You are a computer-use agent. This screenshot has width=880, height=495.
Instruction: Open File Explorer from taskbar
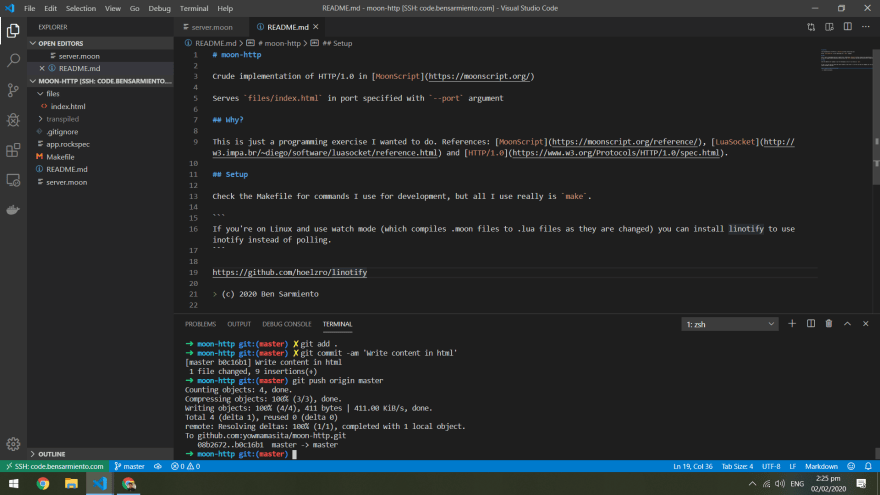[x=71, y=484]
